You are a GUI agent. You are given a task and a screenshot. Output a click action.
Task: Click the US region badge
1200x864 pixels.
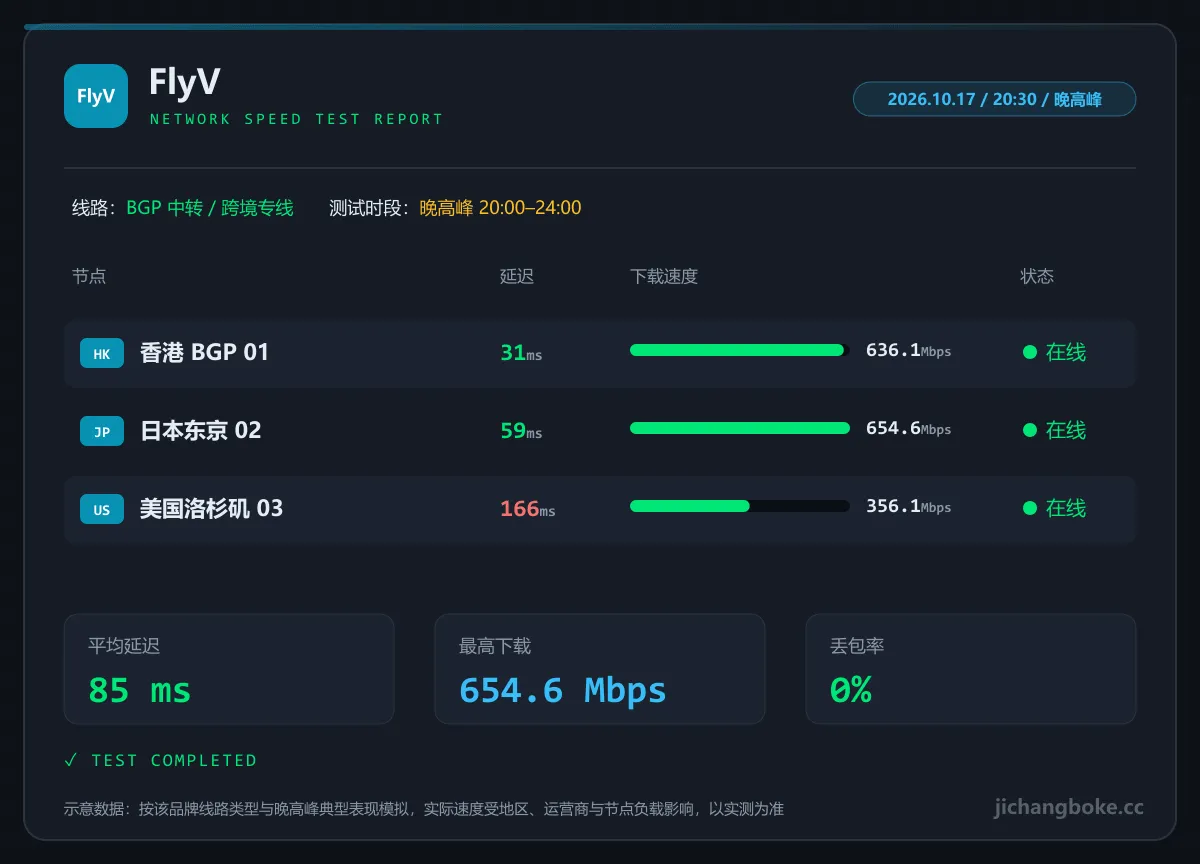tap(102, 509)
